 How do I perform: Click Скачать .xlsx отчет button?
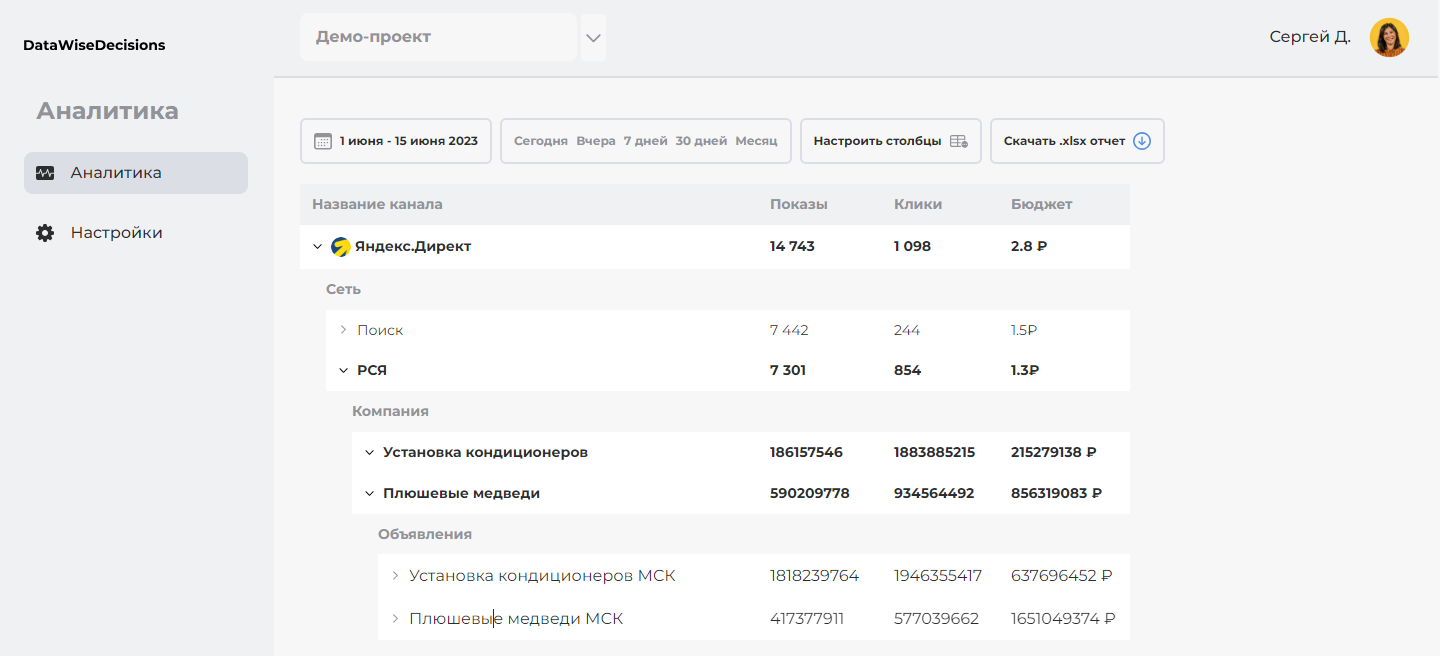pos(1076,141)
